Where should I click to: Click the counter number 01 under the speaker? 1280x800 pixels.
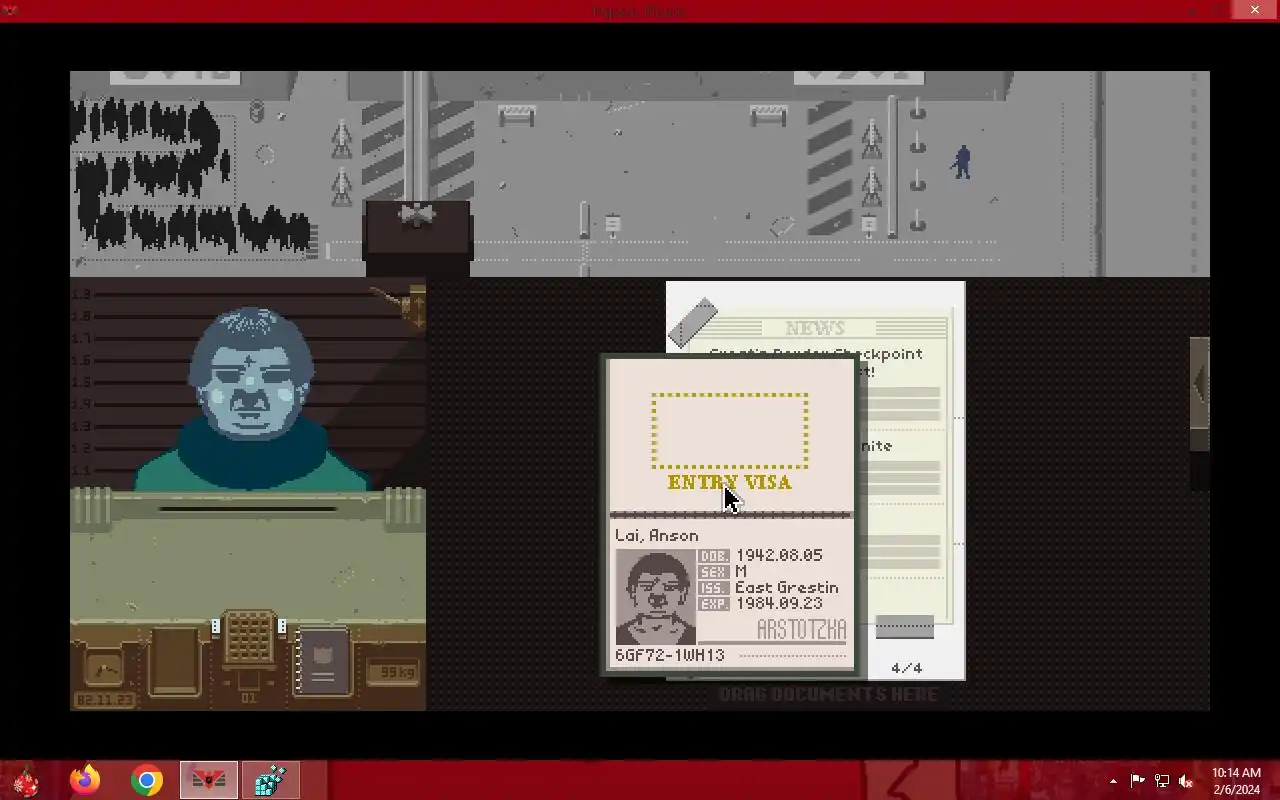249,697
